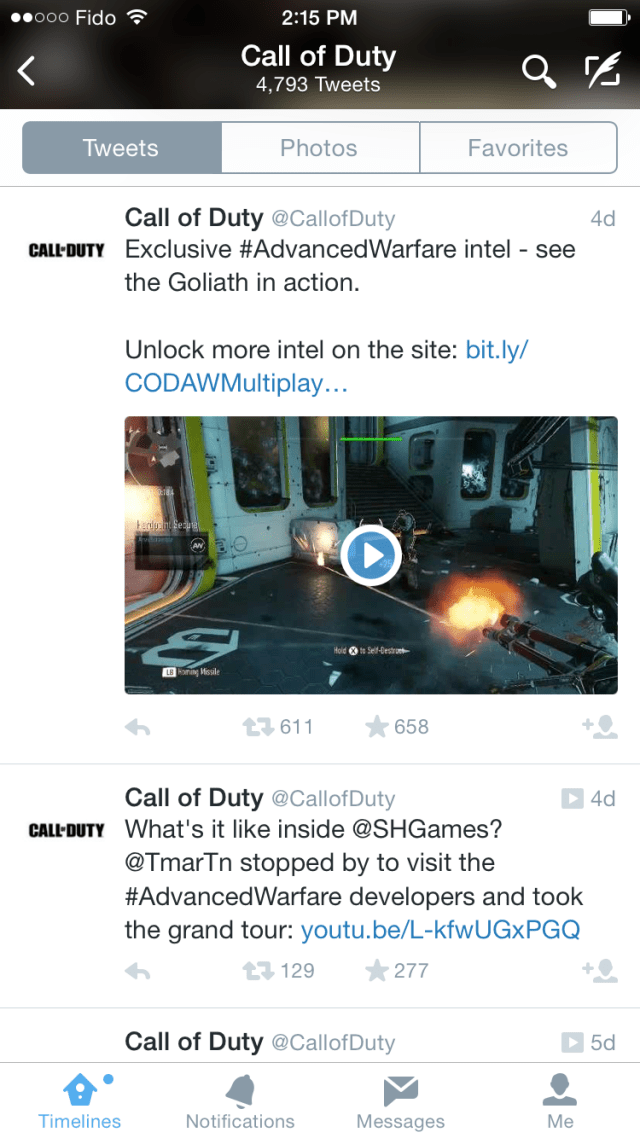
Task: Favorite the tweet with 658 stars
Action: [377, 726]
